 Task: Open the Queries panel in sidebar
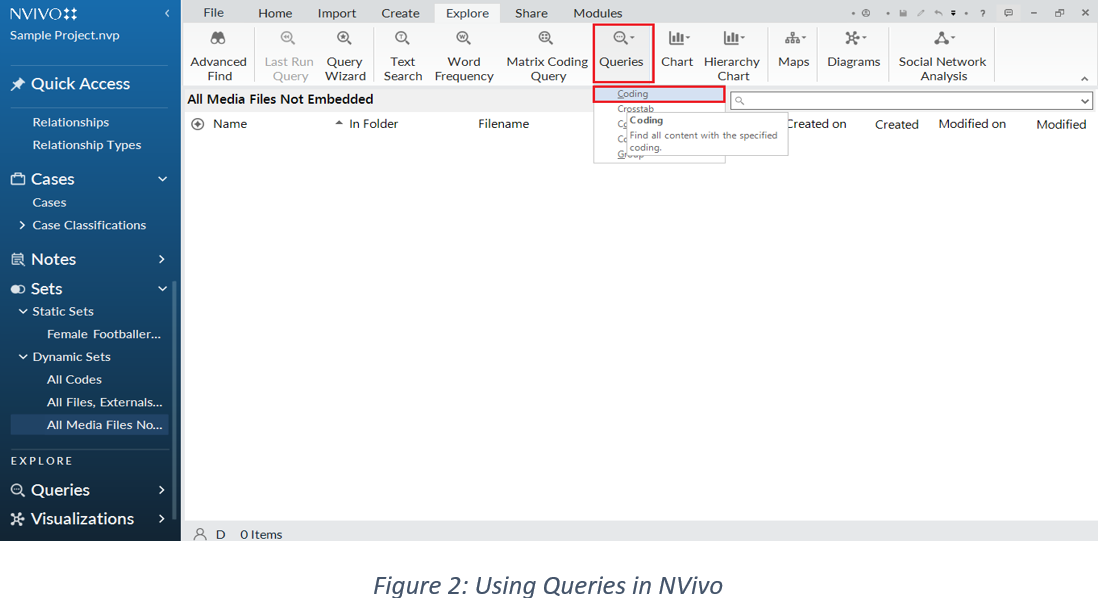point(60,489)
